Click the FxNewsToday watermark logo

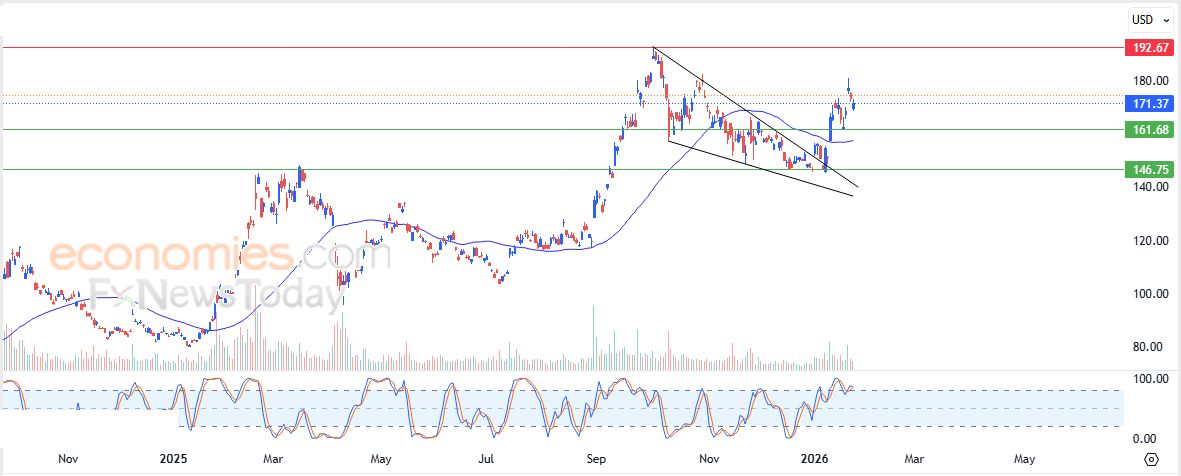pos(217,294)
